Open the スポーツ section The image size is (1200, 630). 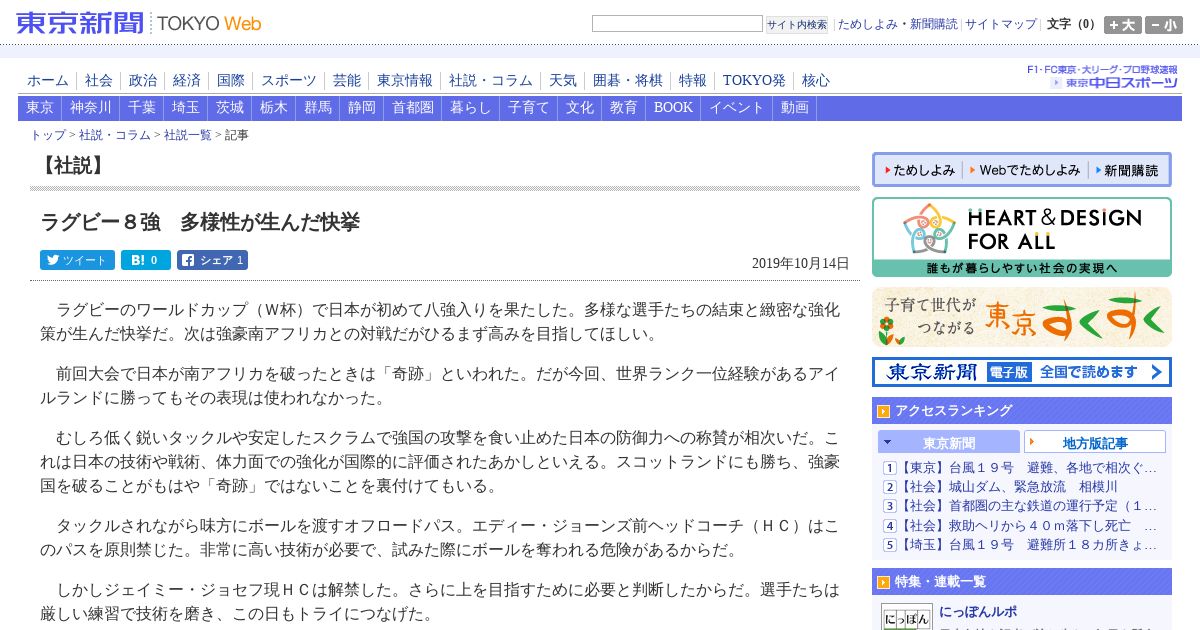289,80
